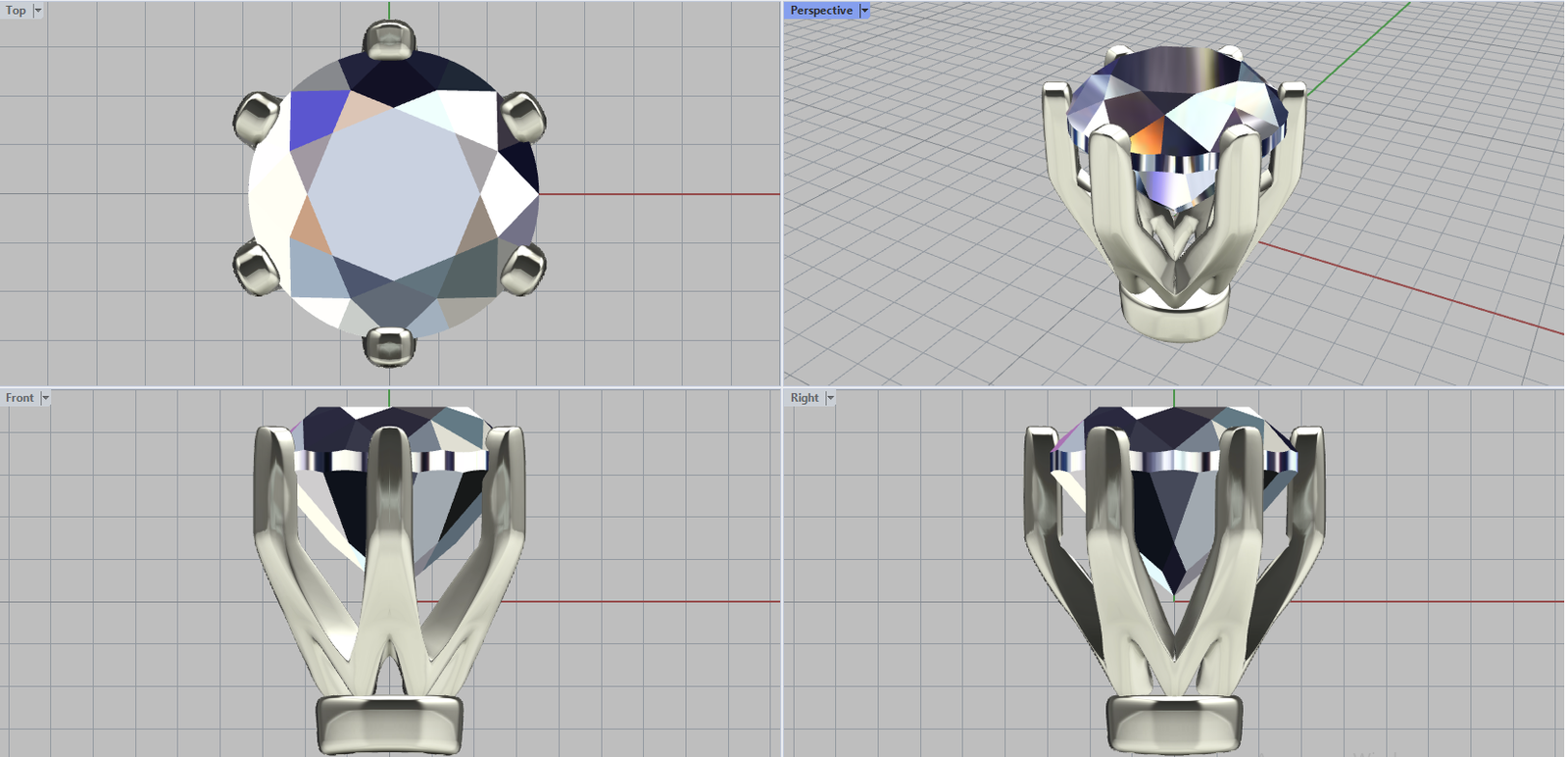Open the Top viewport dropdown arrow
This screenshot has width=1568, height=757.
38,11
